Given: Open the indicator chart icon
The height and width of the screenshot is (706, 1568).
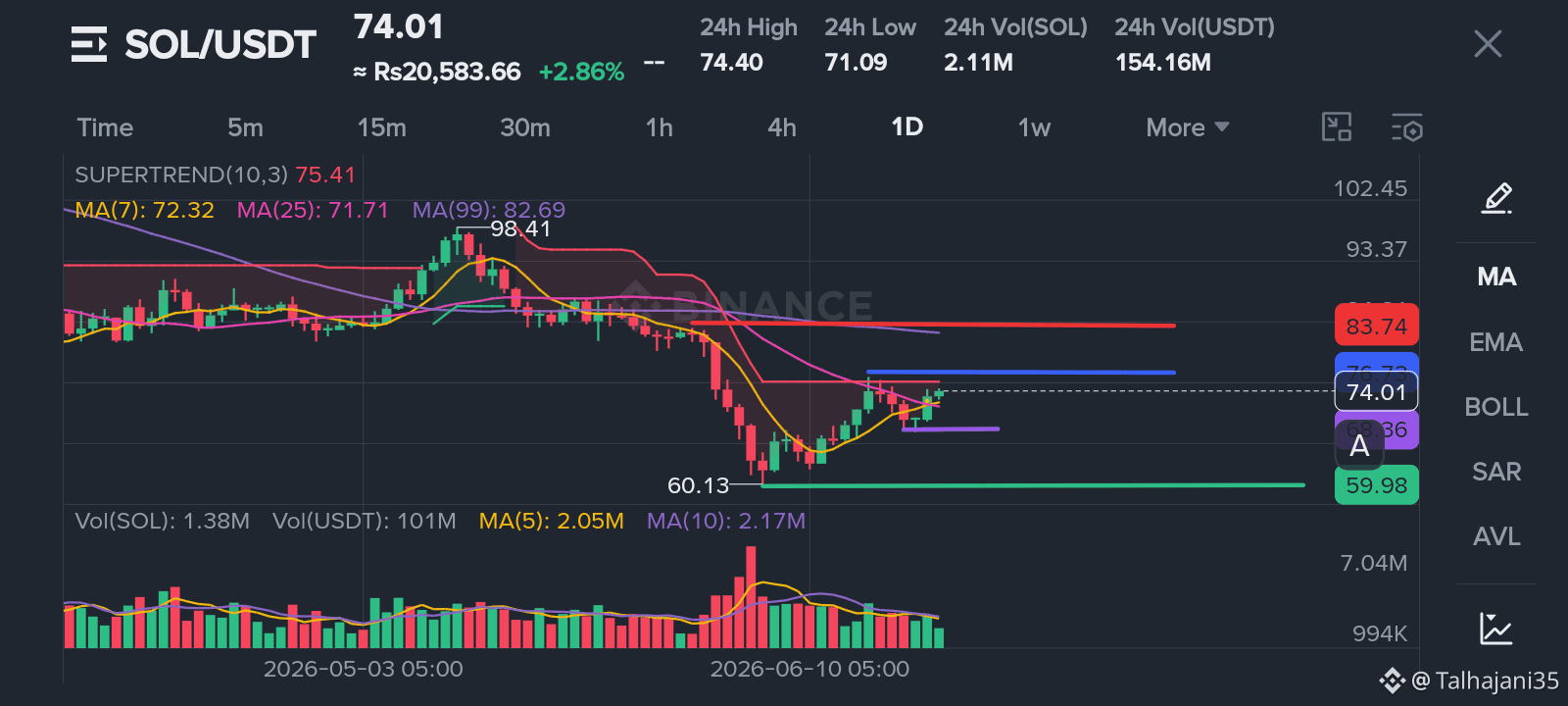Looking at the screenshot, I should coord(1496,628).
